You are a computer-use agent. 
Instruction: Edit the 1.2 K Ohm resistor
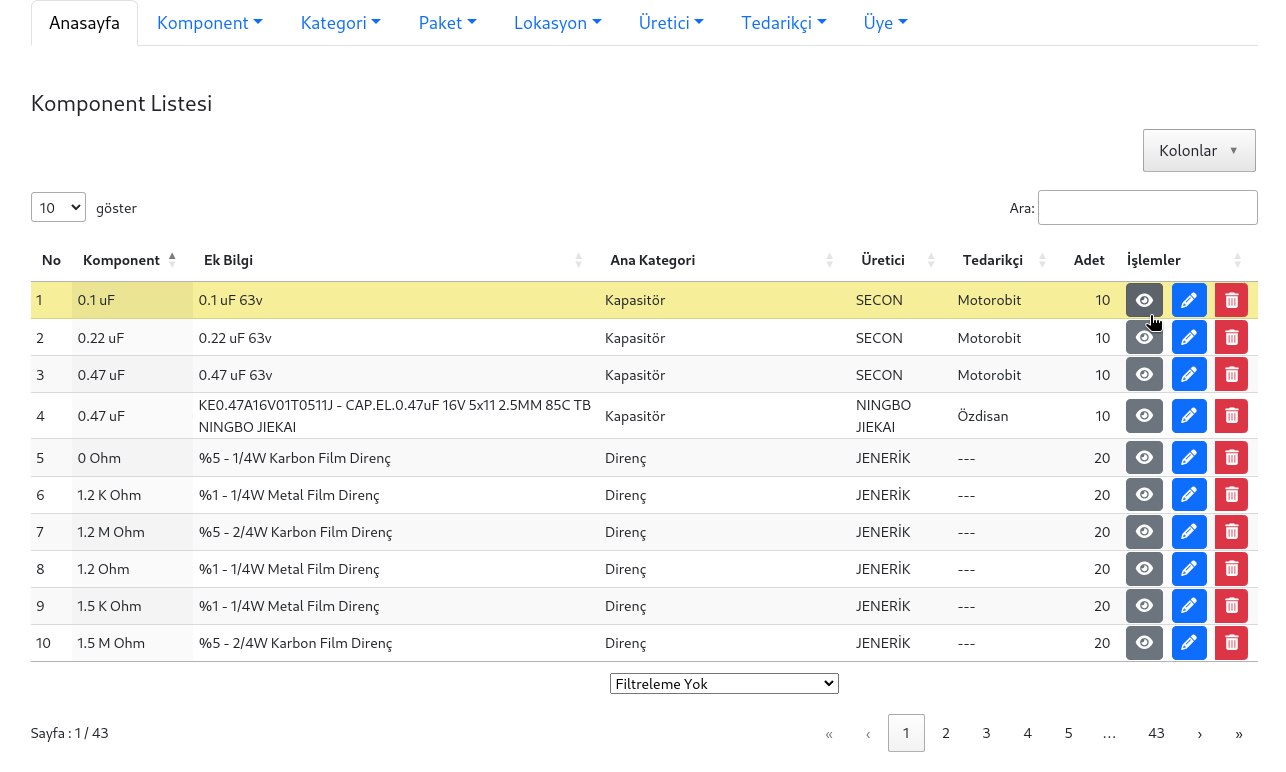(1189, 495)
